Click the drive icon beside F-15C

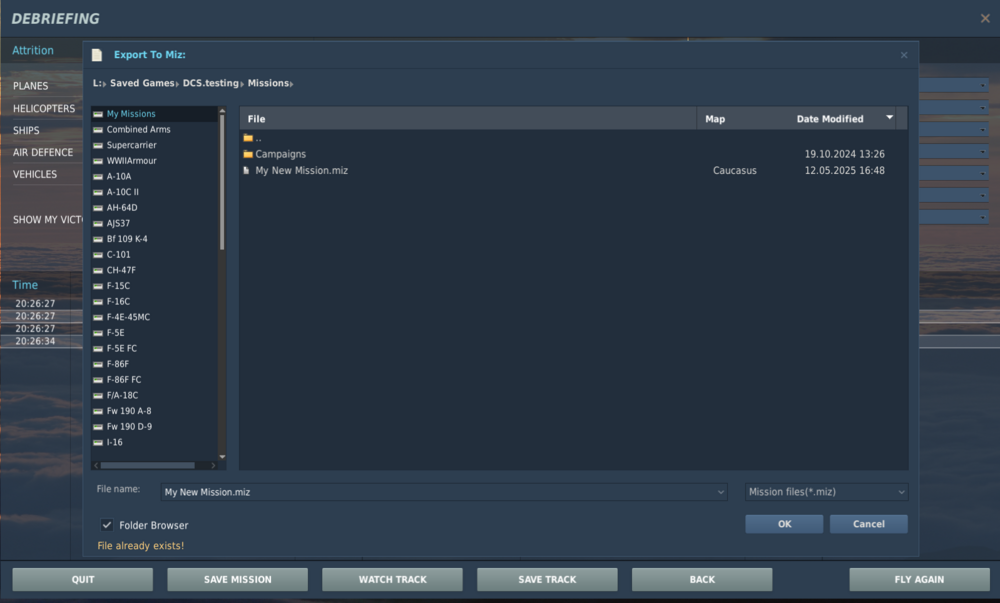(x=98, y=286)
